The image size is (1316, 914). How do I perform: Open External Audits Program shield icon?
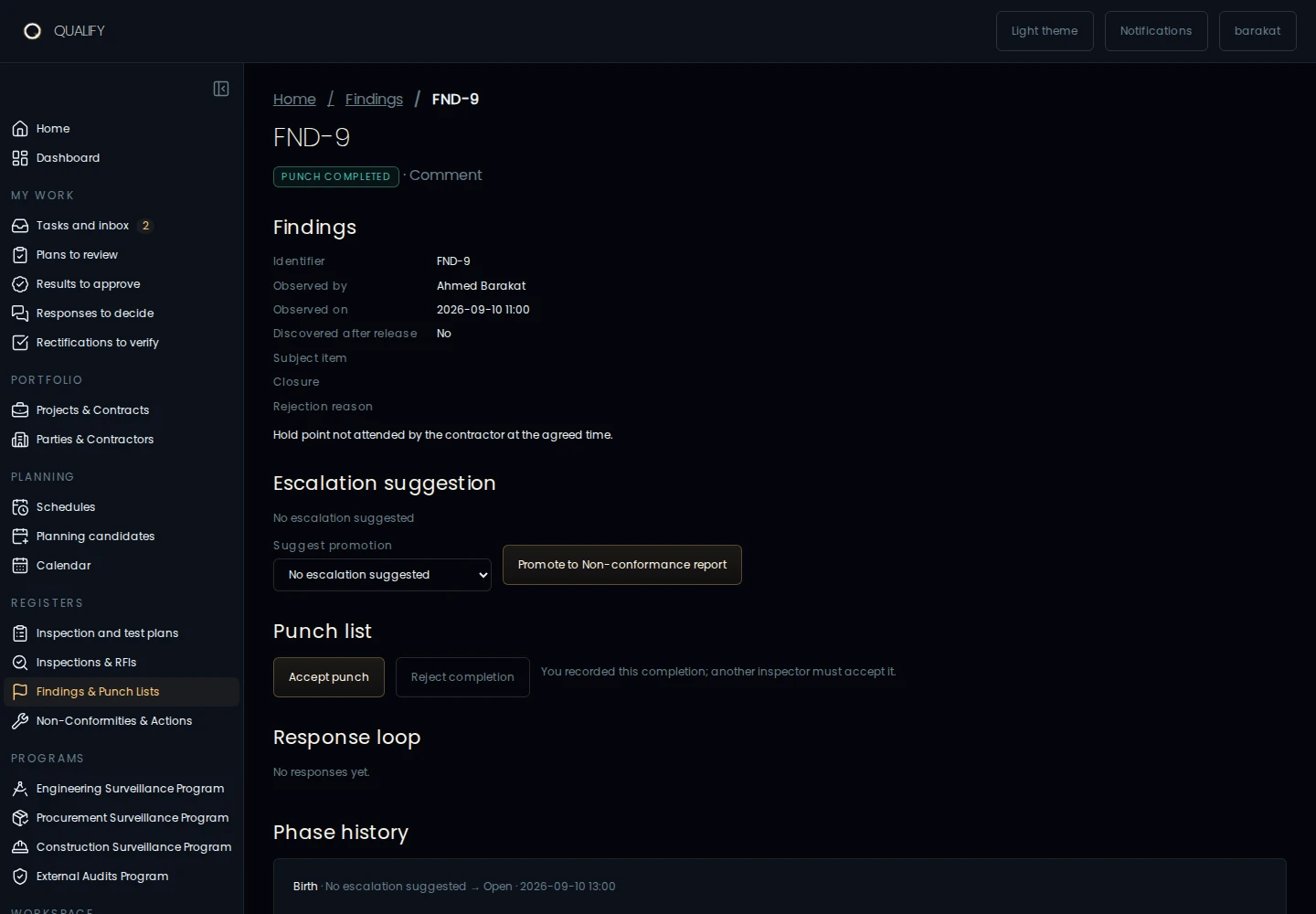(20, 877)
